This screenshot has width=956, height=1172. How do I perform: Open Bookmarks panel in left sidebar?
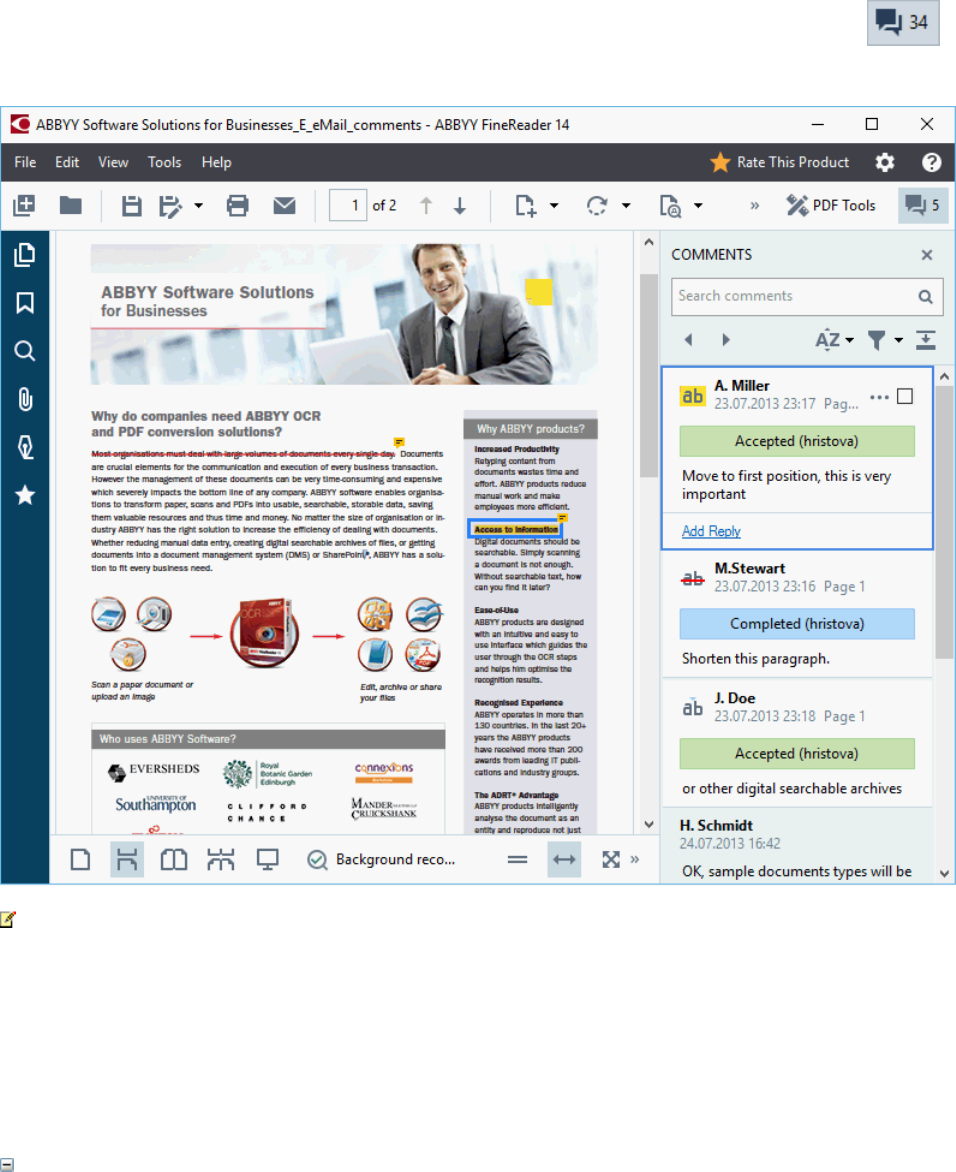point(25,303)
